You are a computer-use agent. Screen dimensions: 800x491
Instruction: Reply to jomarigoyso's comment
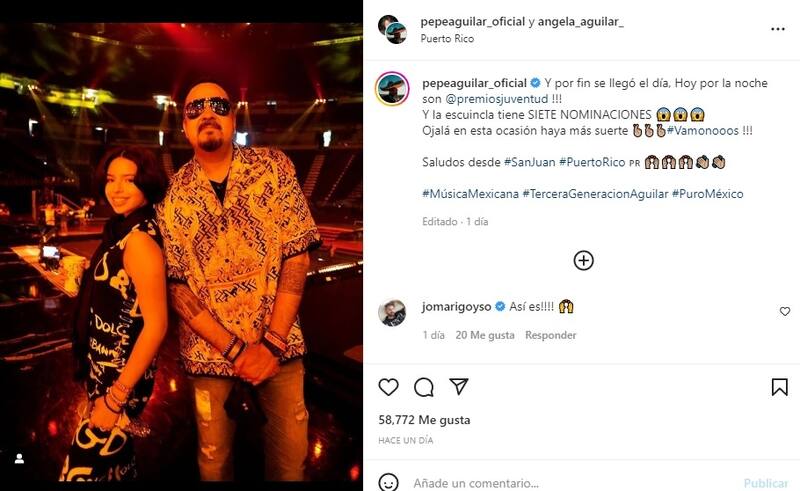551,335
